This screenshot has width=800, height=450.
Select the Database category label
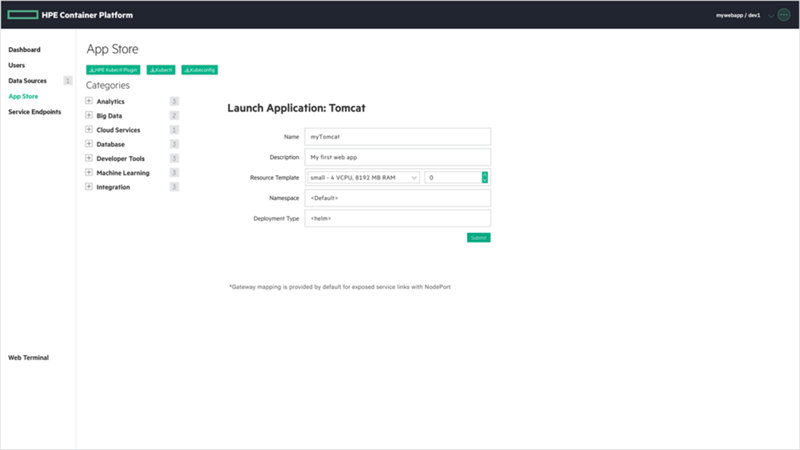click(111, 144)
